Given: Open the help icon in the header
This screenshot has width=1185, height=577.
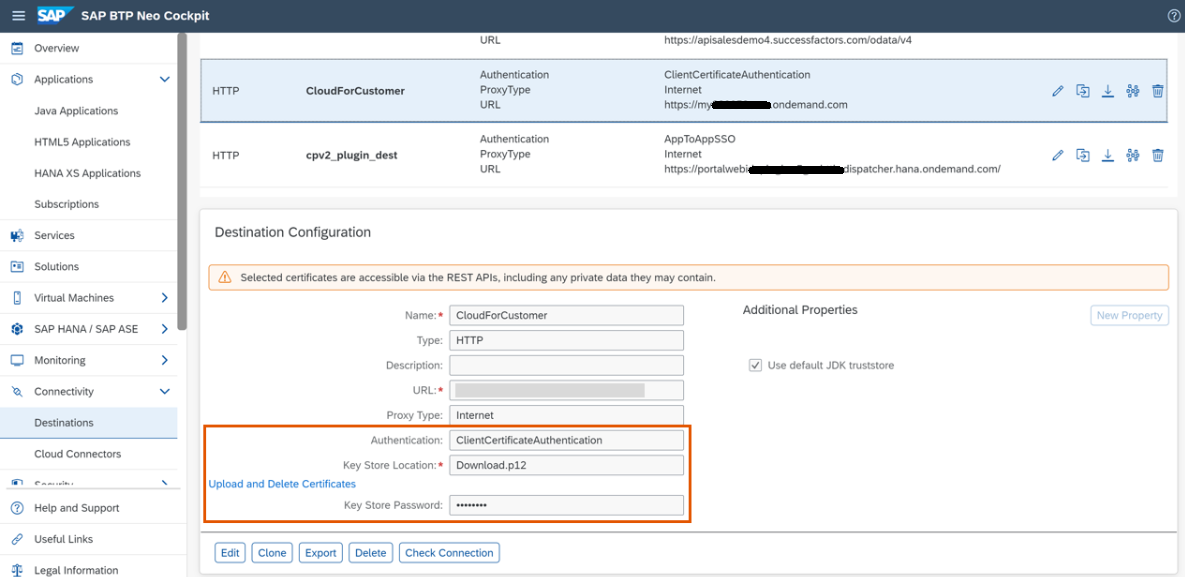Looking at the screenshot, I should [x=1174, y=16].
